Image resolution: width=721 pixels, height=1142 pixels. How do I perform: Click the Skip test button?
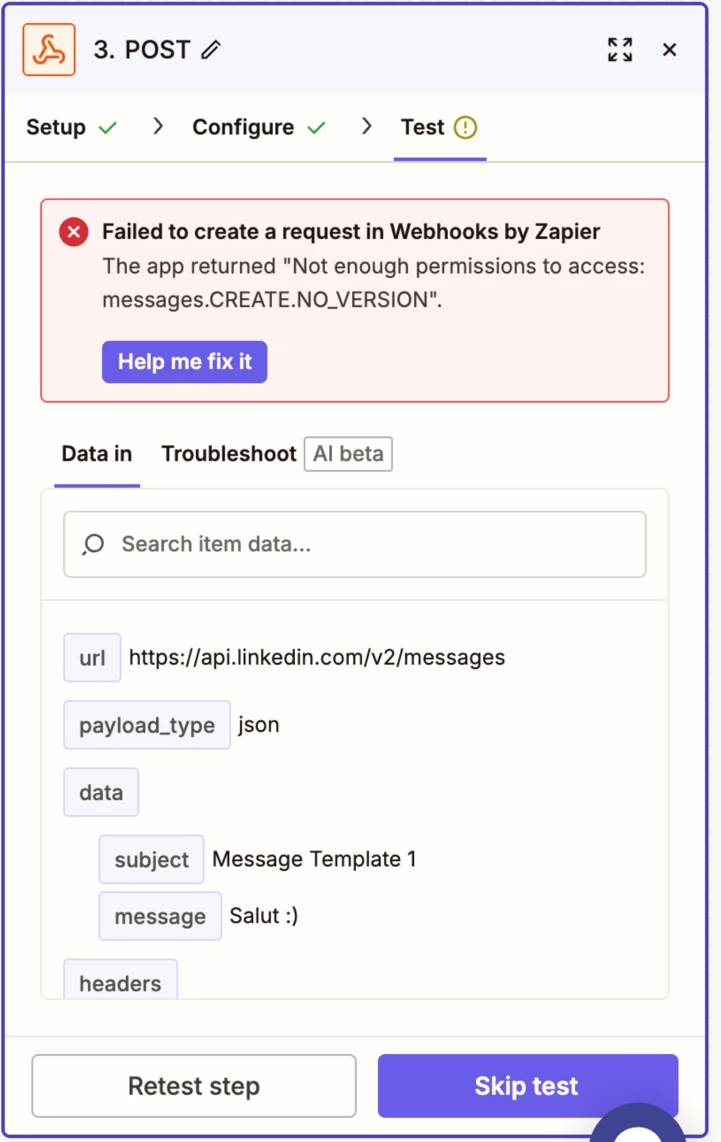(x=527, y=1086)
